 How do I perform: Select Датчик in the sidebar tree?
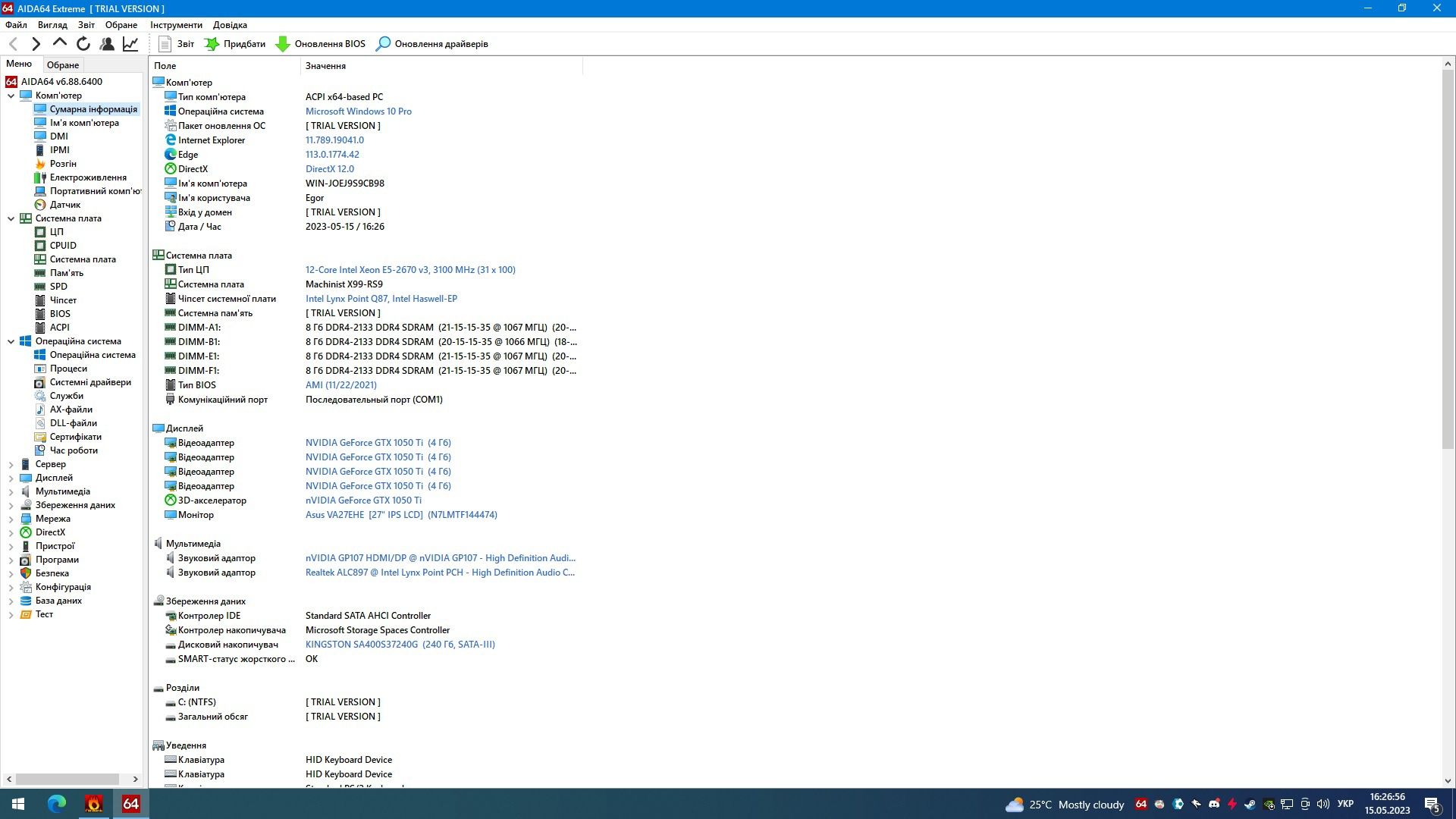(64, 205)
